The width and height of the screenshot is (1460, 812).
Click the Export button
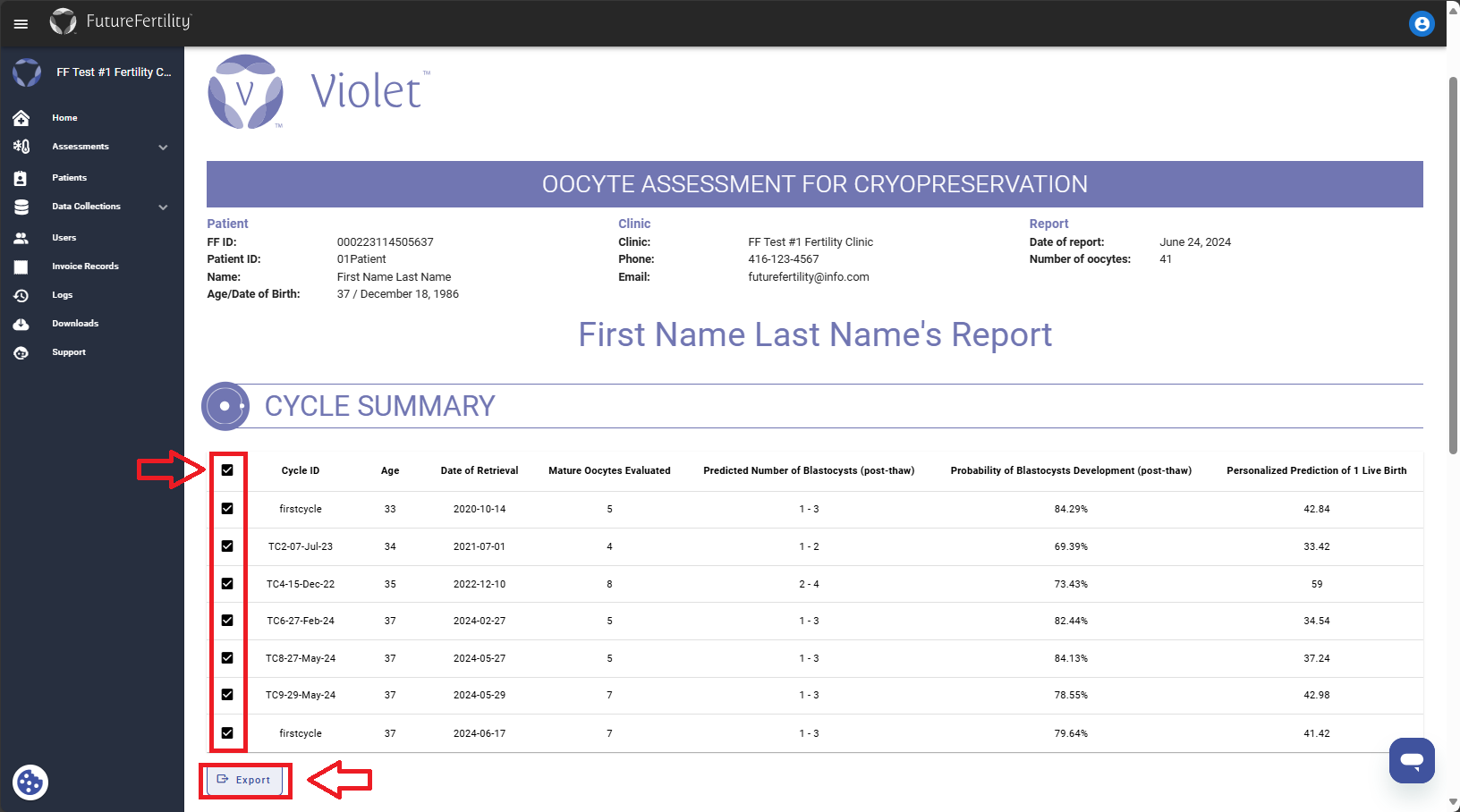(x=245, y=780)
